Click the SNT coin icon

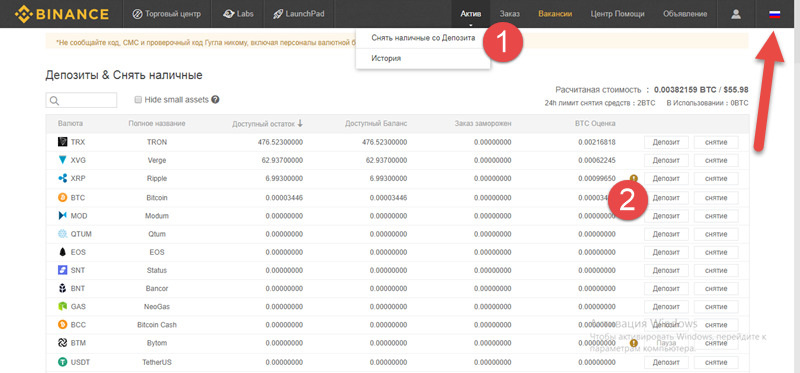(x=63, y=270)
